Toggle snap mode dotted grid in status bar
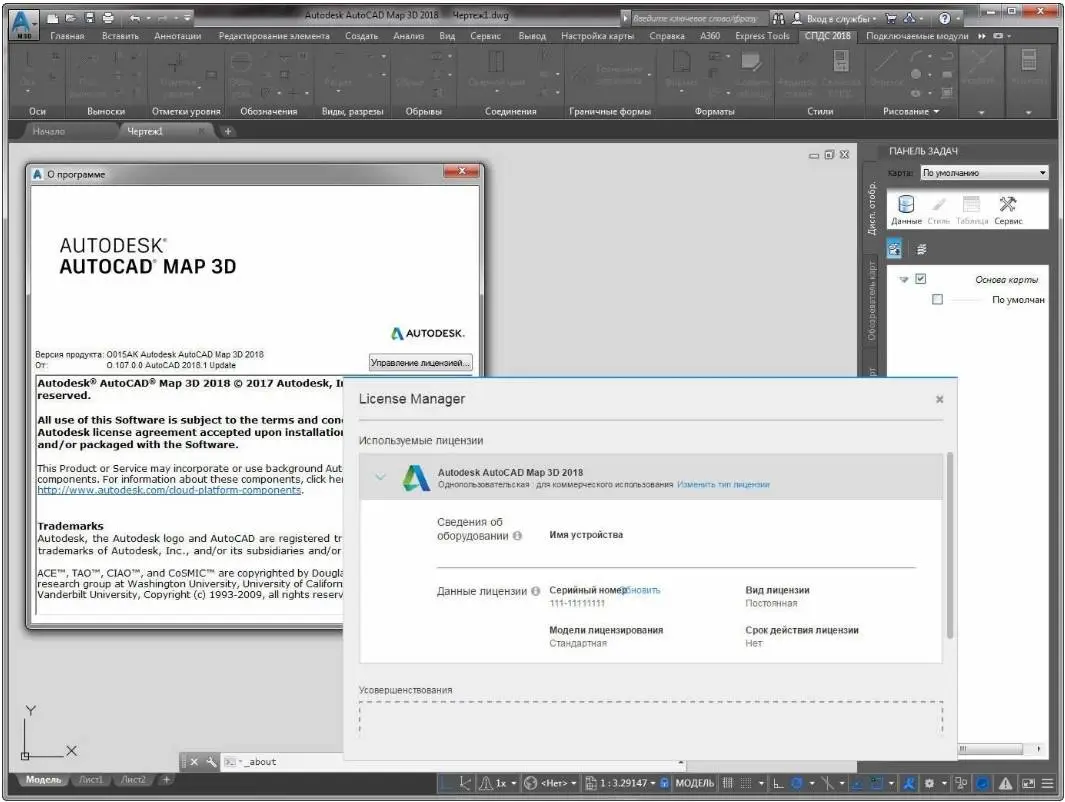 [x=745, y=783]
